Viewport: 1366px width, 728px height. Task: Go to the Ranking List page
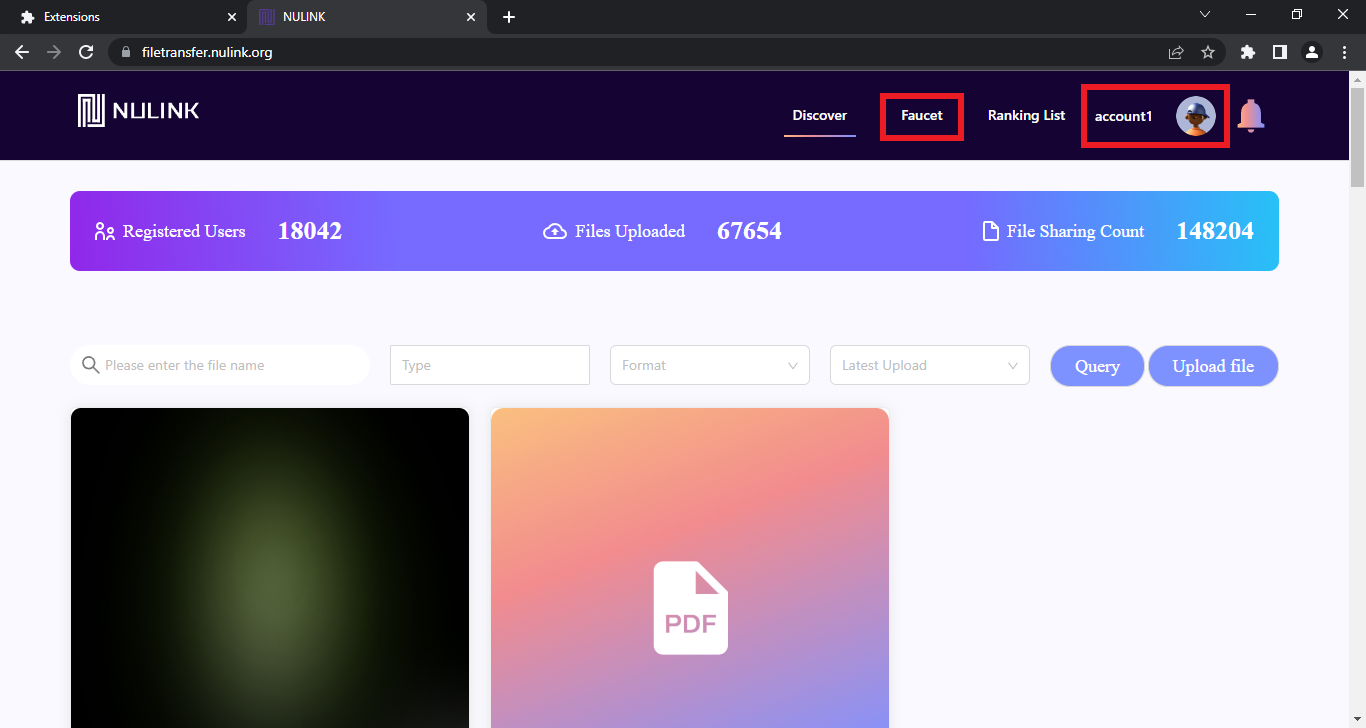[x=1026, y=116]
